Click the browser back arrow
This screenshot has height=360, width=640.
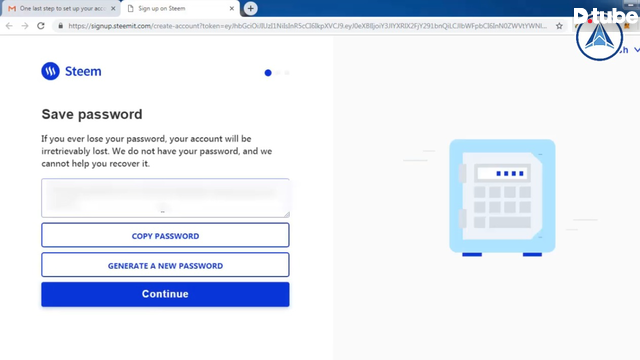[9, 26]
